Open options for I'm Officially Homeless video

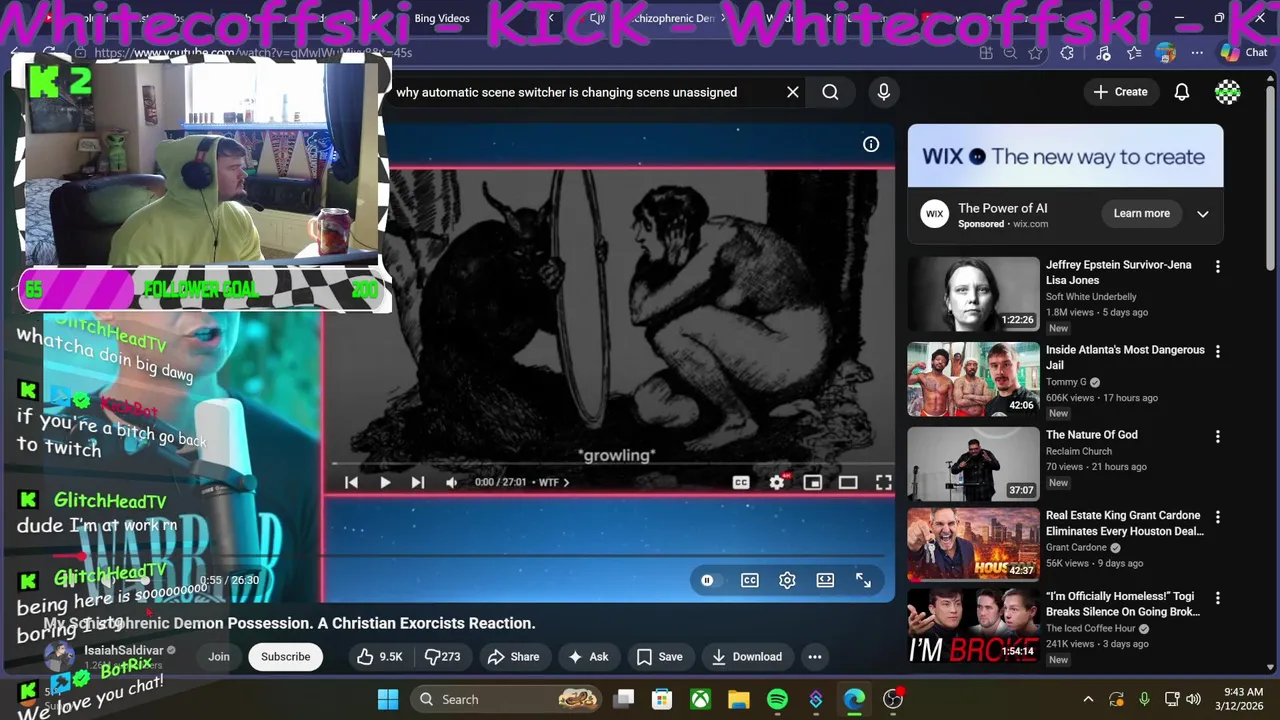1217,598
